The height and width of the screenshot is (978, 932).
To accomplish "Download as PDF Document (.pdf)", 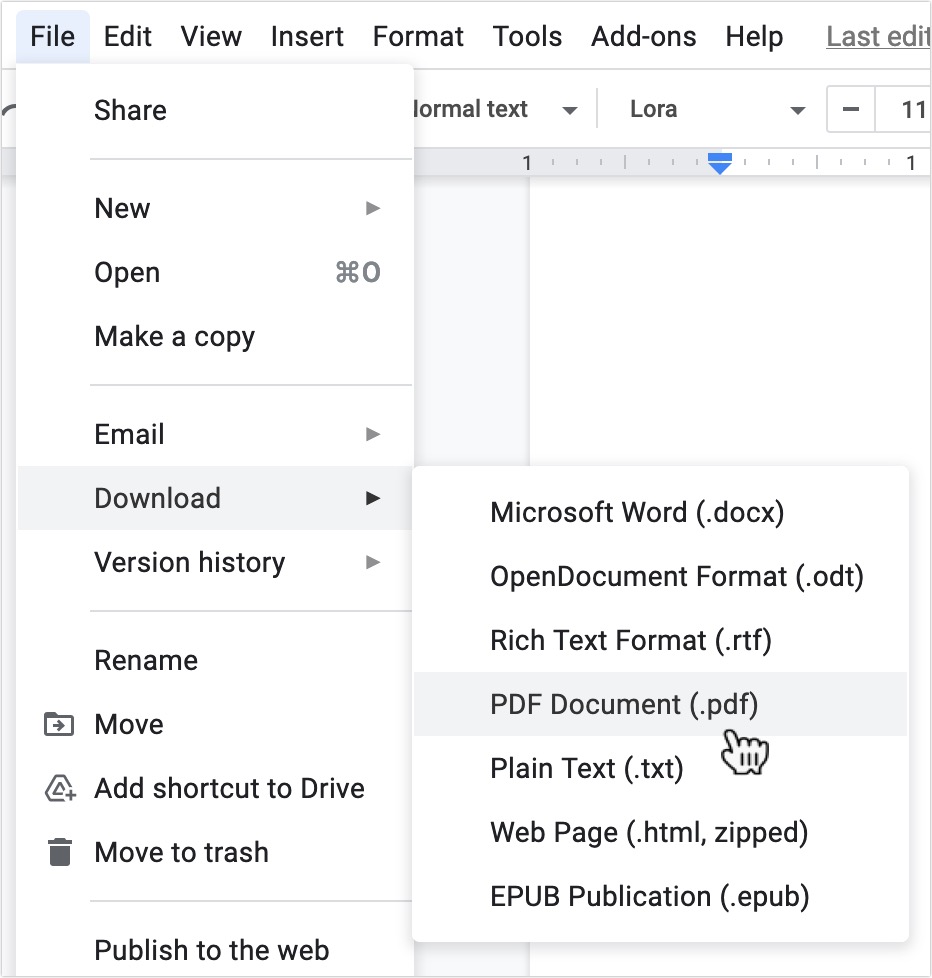I will pos(661,704).
